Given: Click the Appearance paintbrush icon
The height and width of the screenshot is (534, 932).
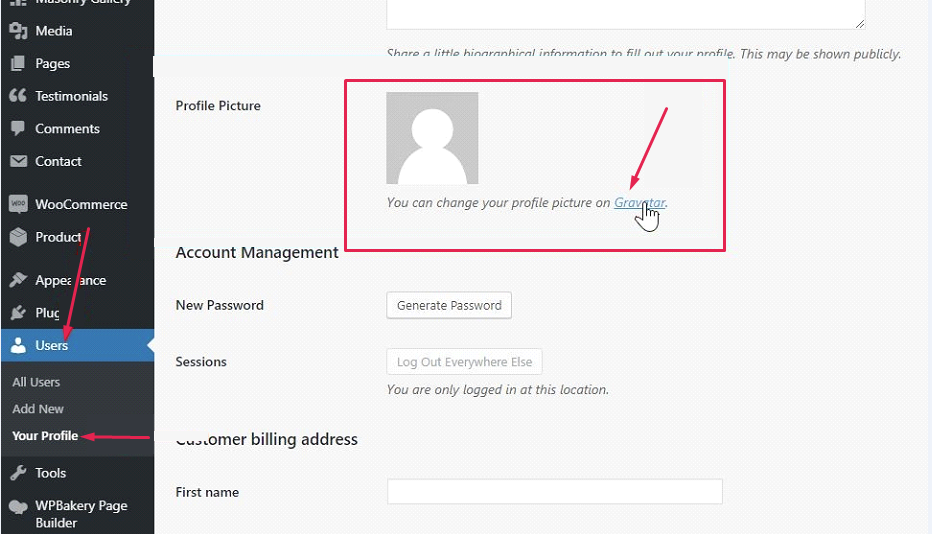Looking at the screenshot, I should 18,279.
